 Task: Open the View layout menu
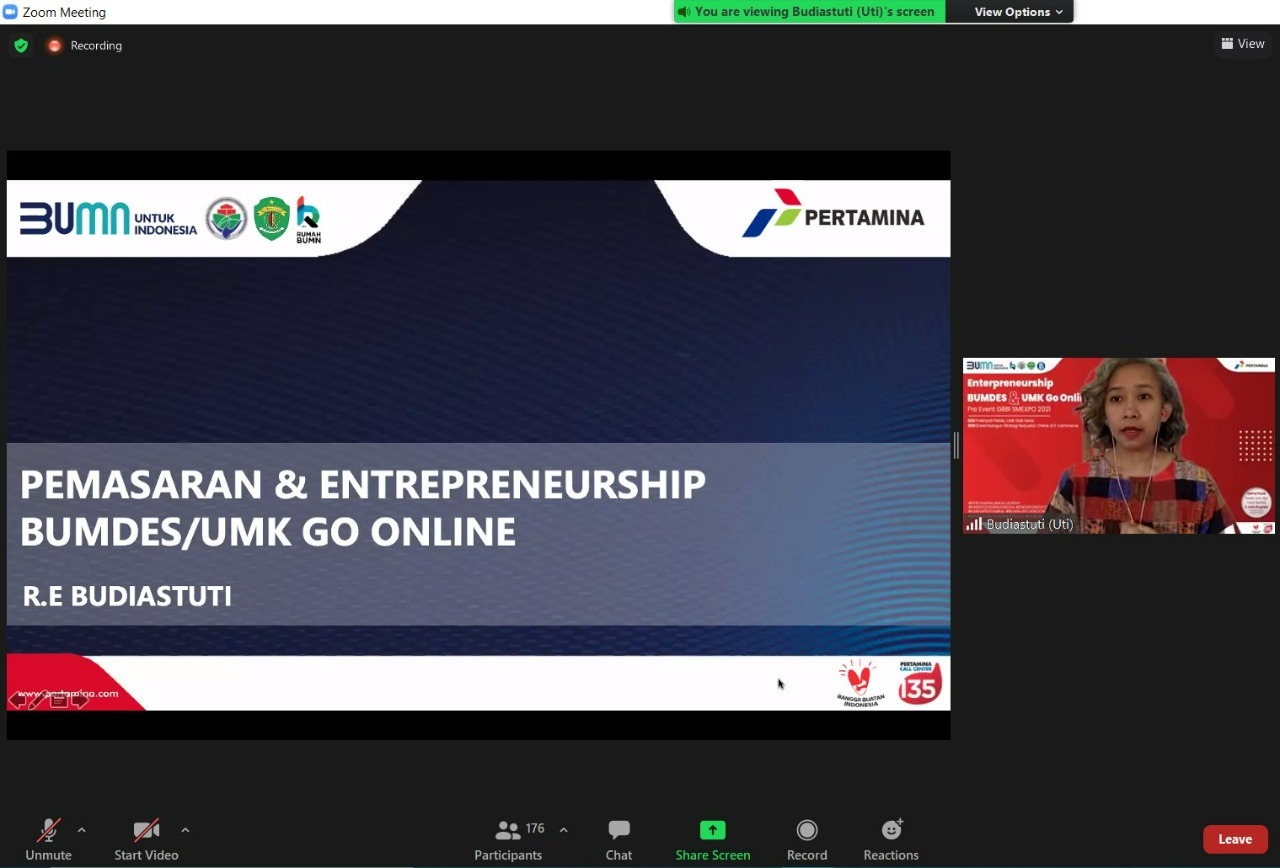[x=1243, y=44]
